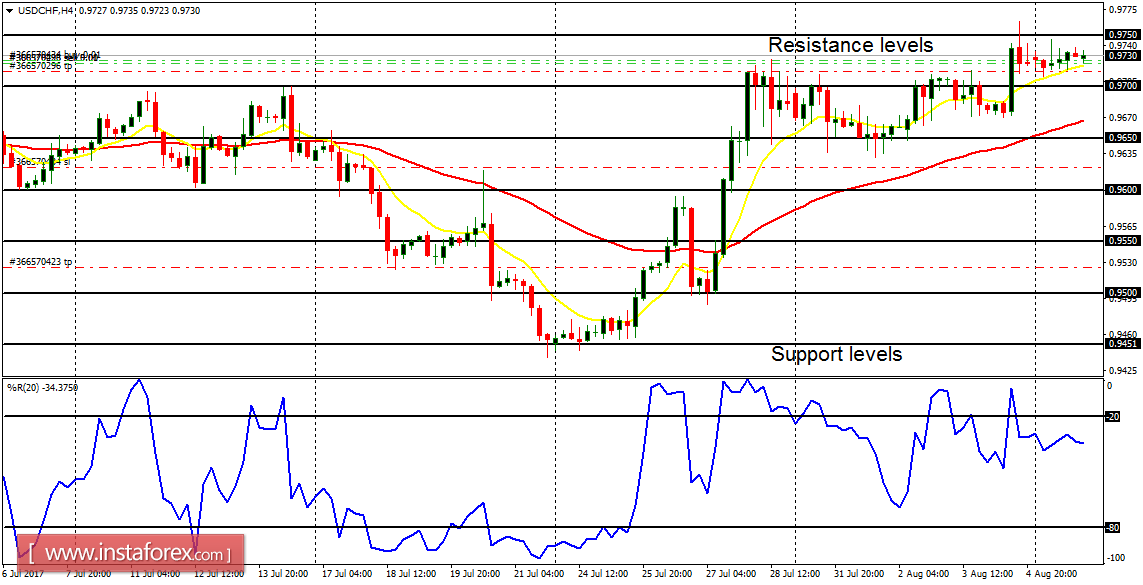
Task: Select the USDCHF,H4 chart title text
Action: click(45, 10)
